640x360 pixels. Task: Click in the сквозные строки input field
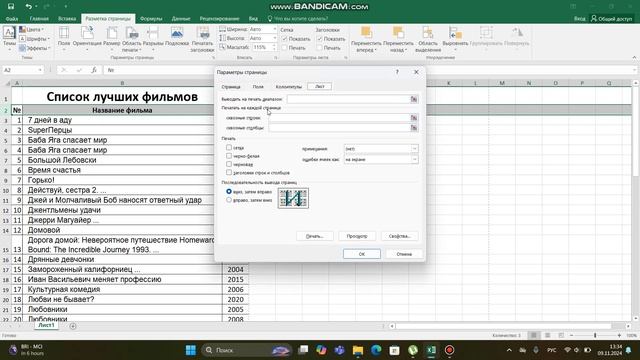(340, 118)
